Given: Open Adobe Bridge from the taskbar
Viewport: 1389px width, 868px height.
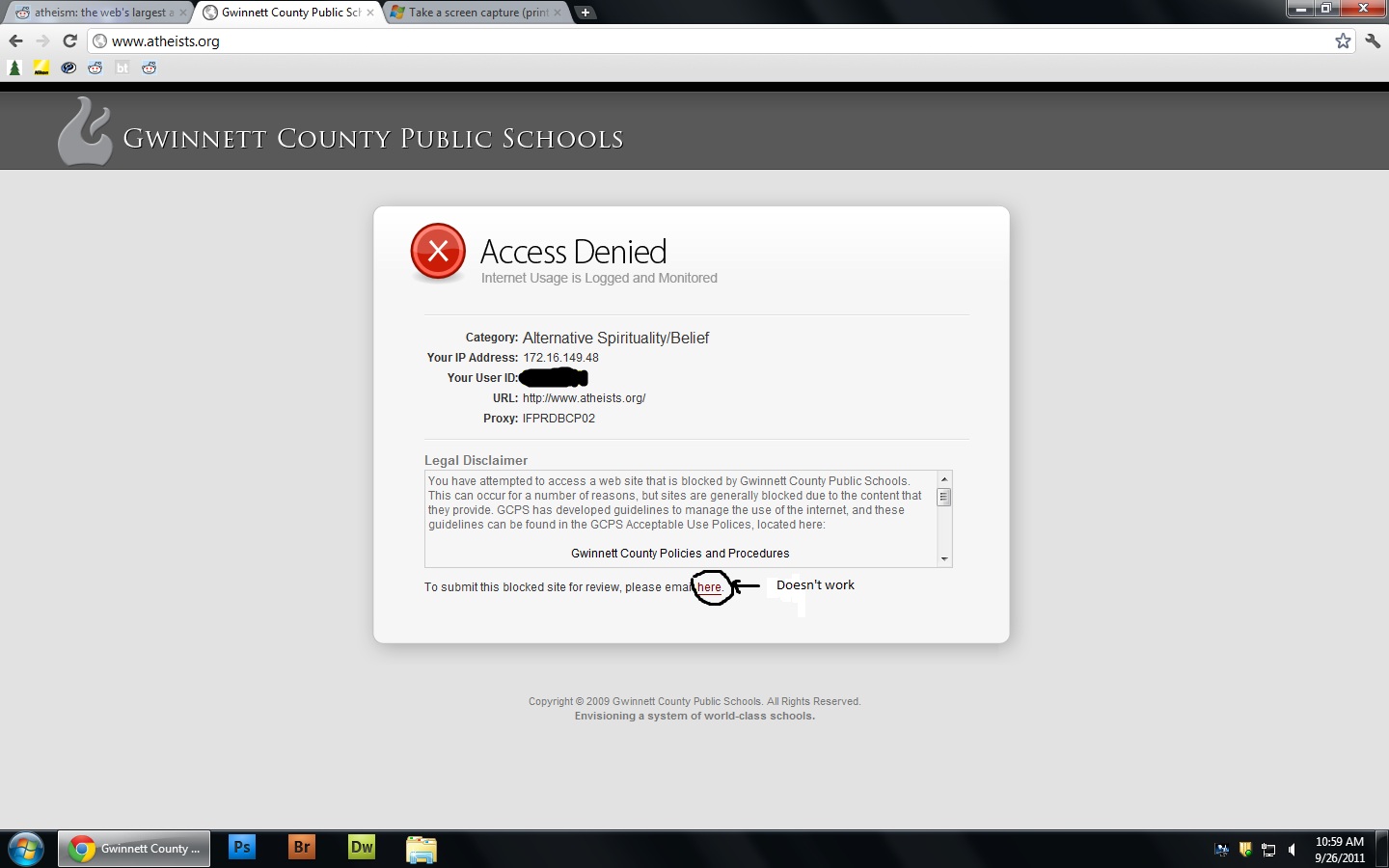Looking at the screenshot, I should pyautogui.click(x=302, y=848).
